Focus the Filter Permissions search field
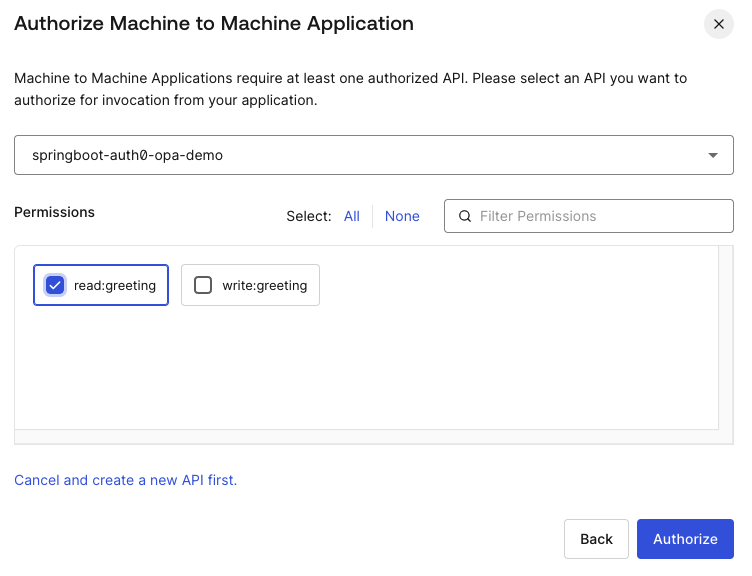The image size is (752, 576). point(600,216)
